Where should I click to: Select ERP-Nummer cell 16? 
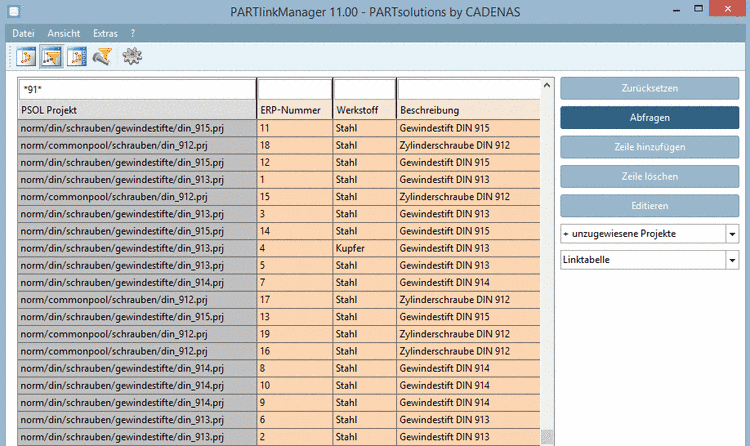(x=294, y=351)
